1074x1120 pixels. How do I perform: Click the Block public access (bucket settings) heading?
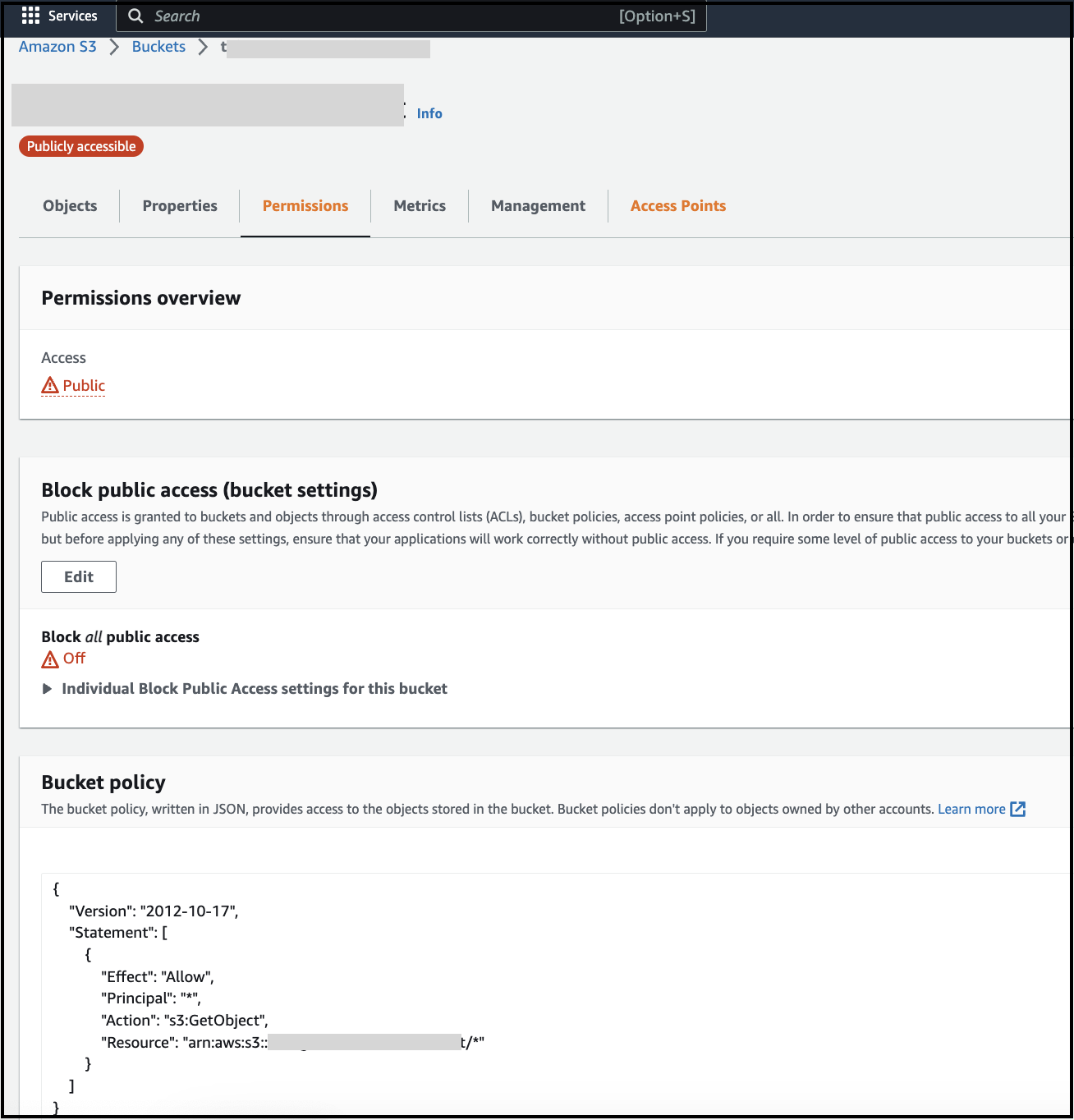point(209,490)
